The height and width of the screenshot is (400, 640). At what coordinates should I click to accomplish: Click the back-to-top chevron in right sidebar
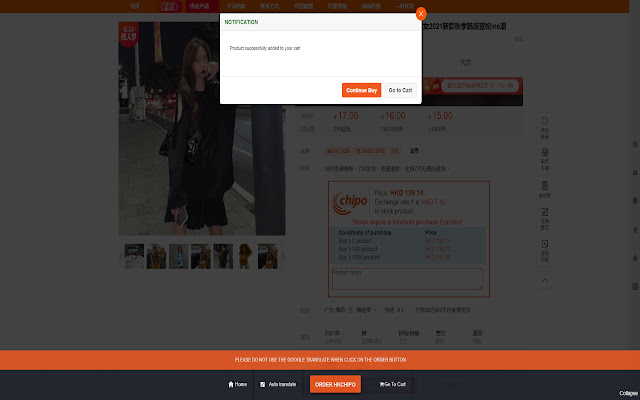[x=544, y=281]
